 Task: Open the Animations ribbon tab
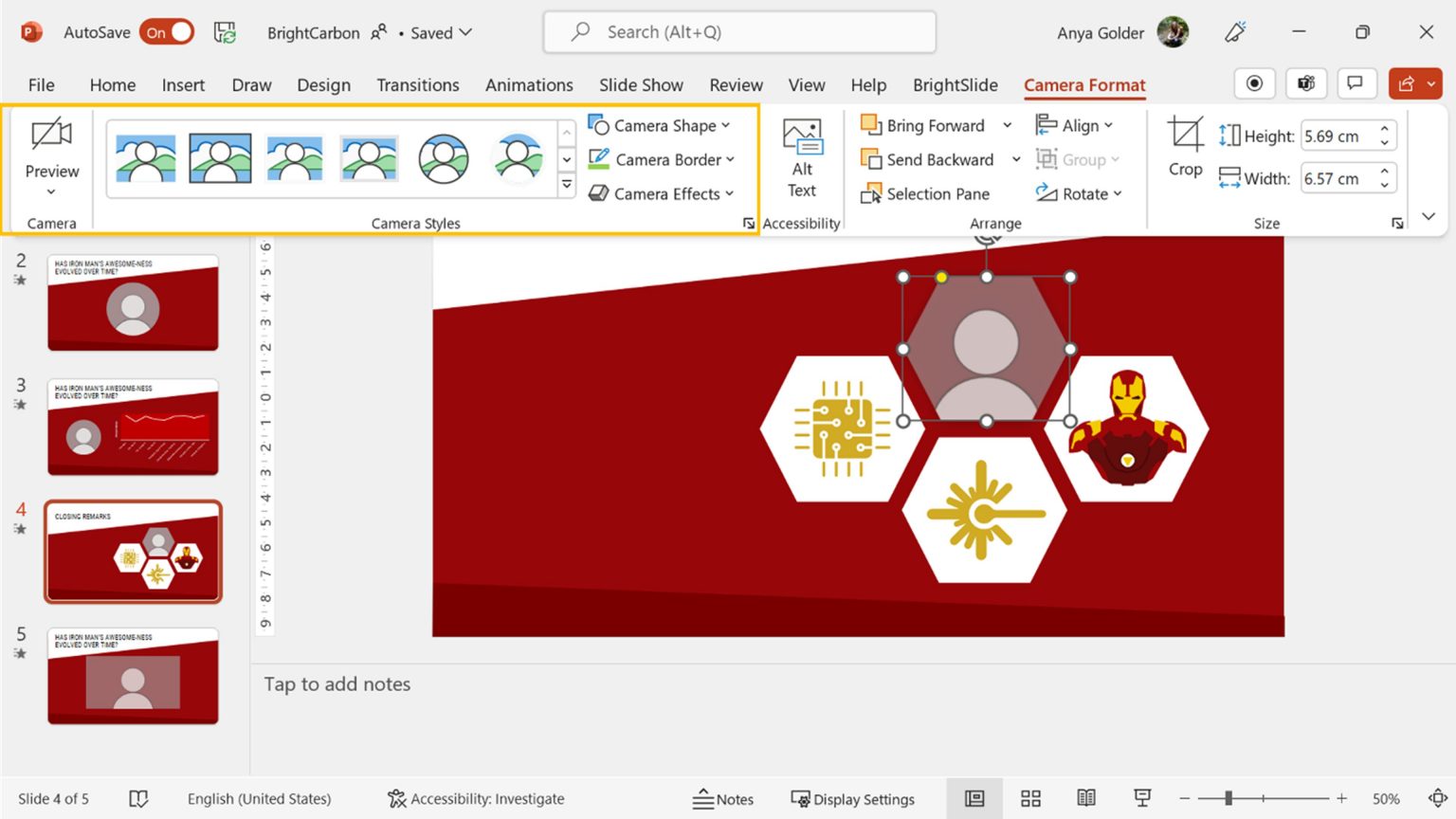[x=529, y=85]
